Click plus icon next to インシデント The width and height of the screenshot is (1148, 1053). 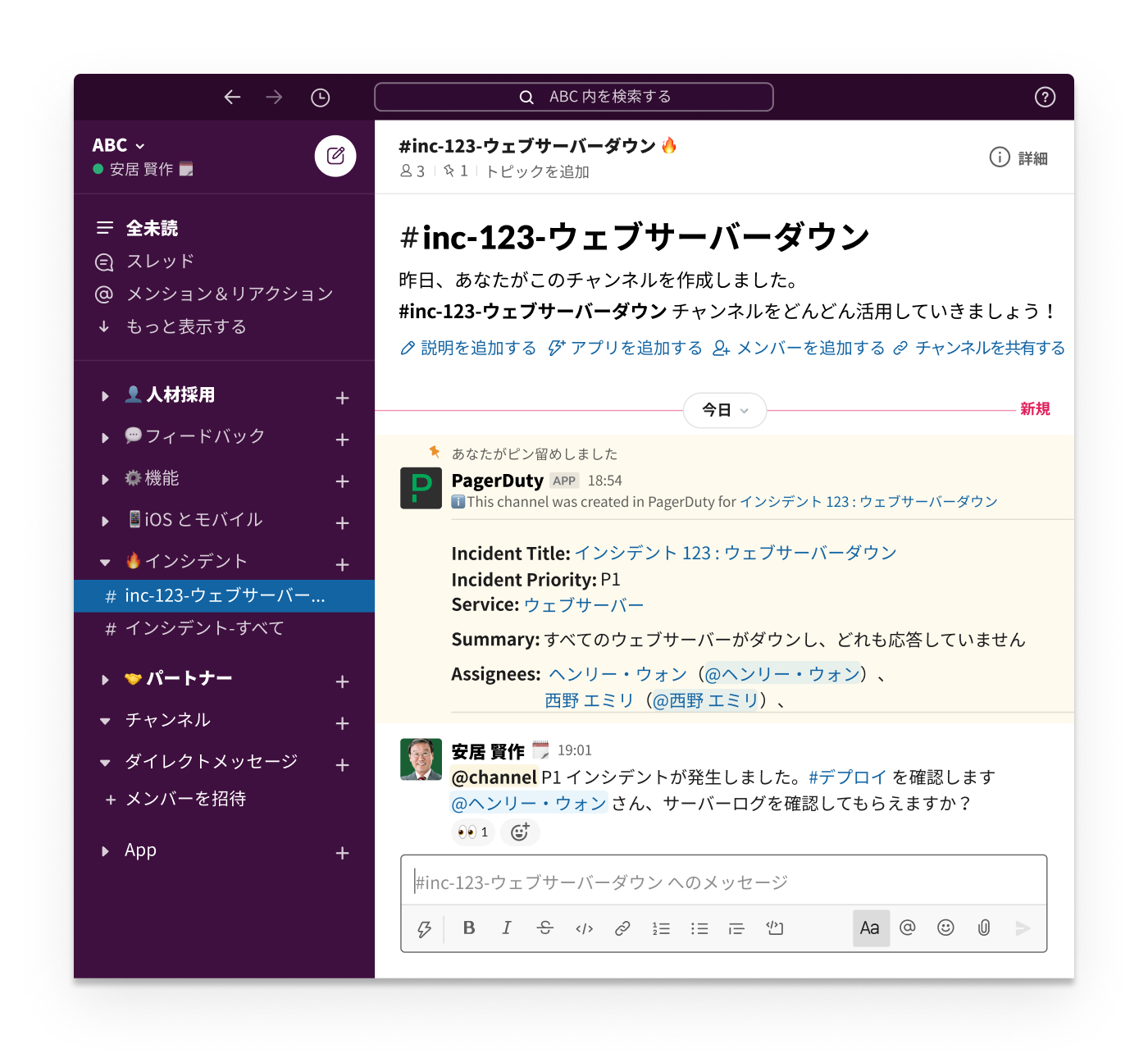(x=343, y=564)
